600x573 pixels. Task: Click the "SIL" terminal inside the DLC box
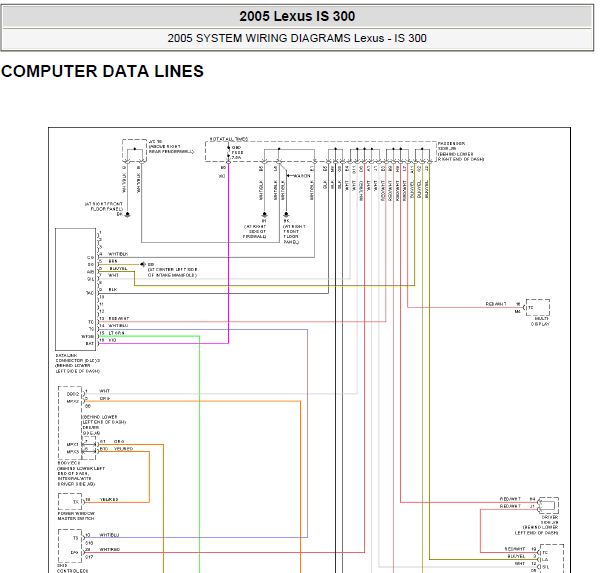90,279
